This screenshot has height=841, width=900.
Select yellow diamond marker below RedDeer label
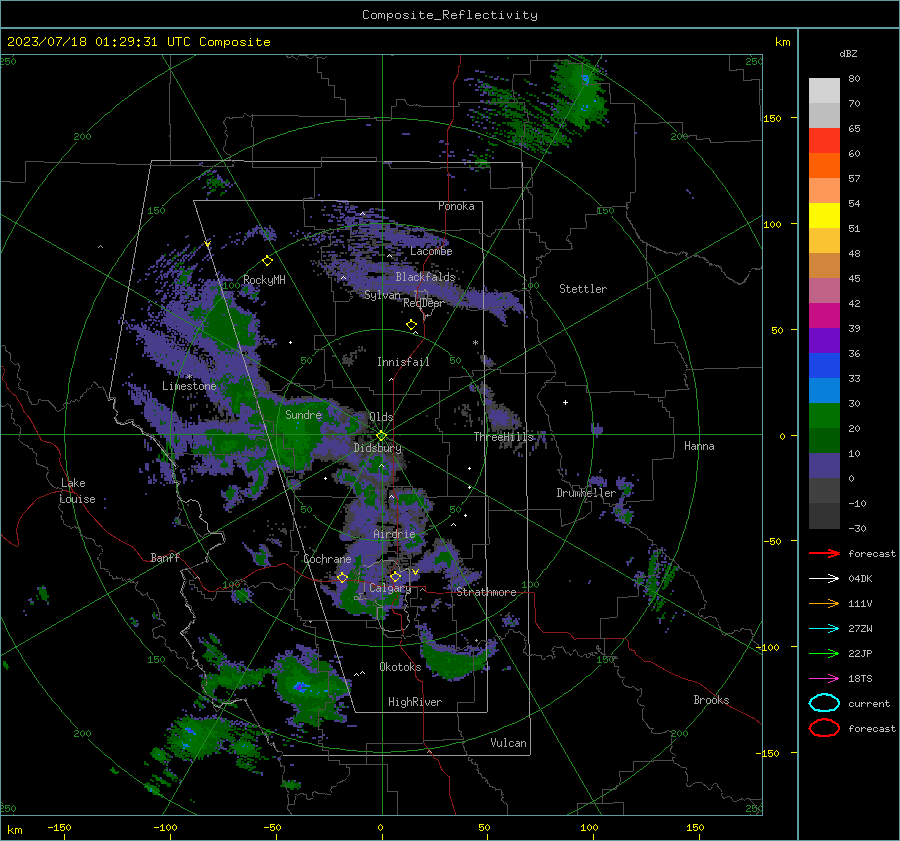click(411, 325)
